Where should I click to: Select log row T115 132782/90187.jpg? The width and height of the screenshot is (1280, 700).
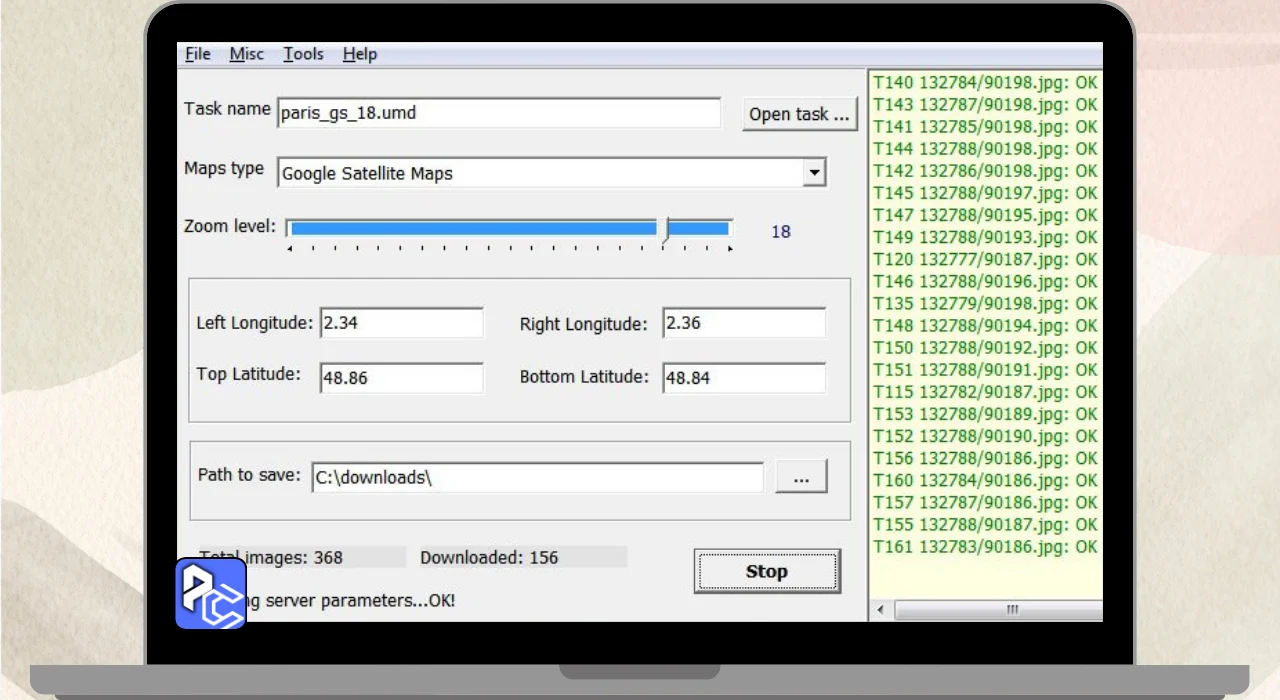[985, 392]
